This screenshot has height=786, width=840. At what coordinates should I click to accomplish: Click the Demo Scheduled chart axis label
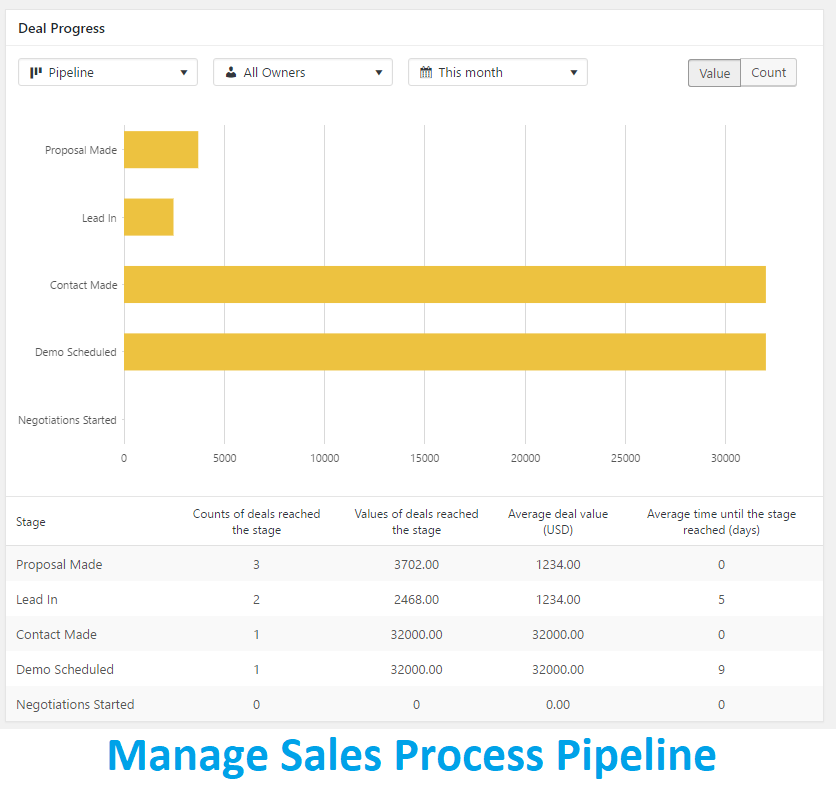pos(76,352)
